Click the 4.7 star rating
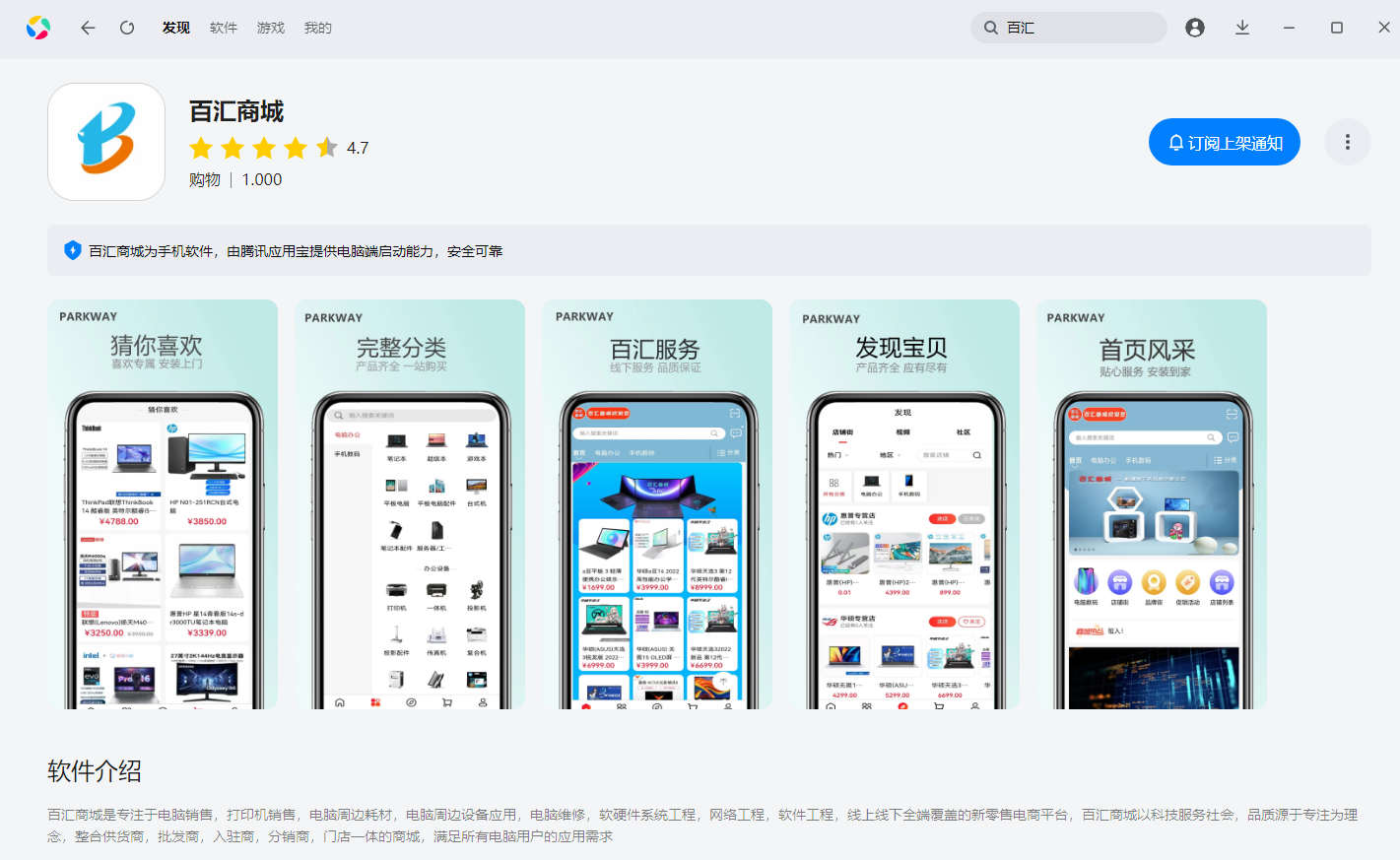Screen dimensions: 1400x860 (279, 148)
